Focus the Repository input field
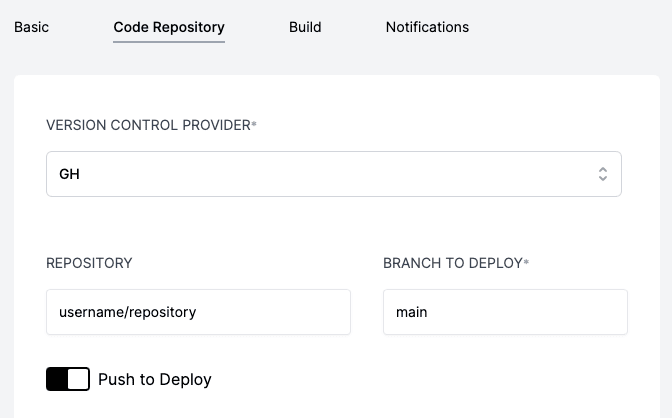672x418 pixels. pyautogui.click(x=198, y=312)
